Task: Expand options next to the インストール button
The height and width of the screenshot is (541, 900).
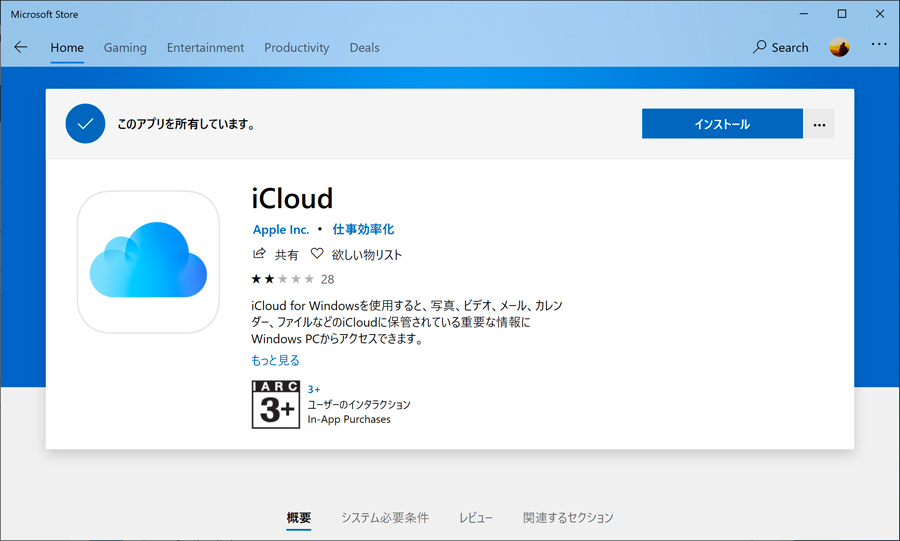Action: pyautogui.click(x=819, y=124)
